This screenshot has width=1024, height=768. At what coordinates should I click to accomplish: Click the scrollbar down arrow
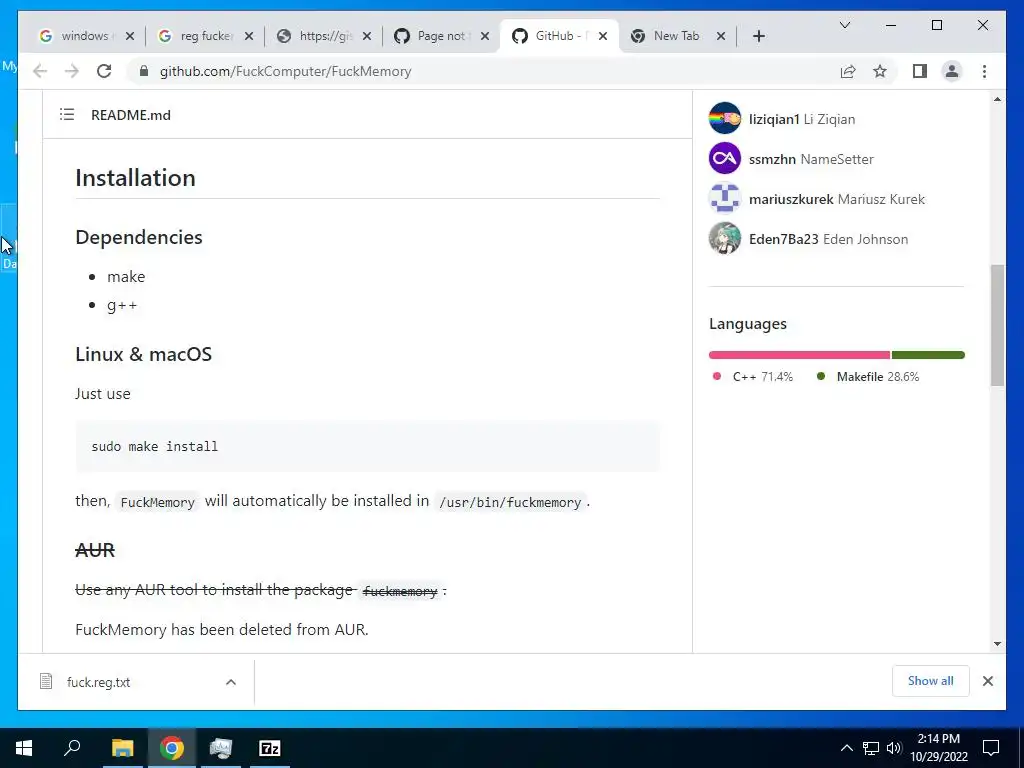coord(997,644)
